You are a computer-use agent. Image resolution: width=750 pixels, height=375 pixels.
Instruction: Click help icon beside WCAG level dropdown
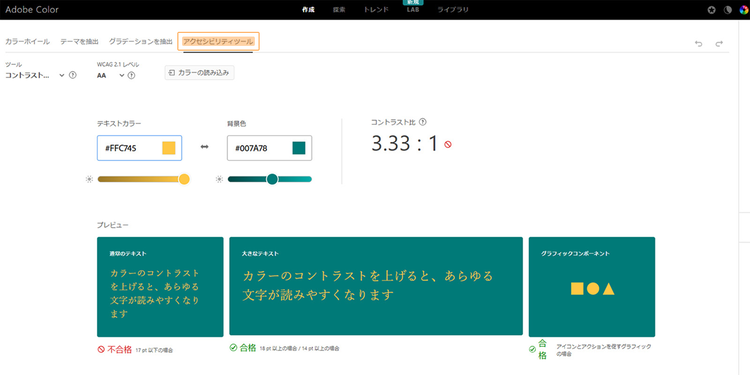(132, 75)
